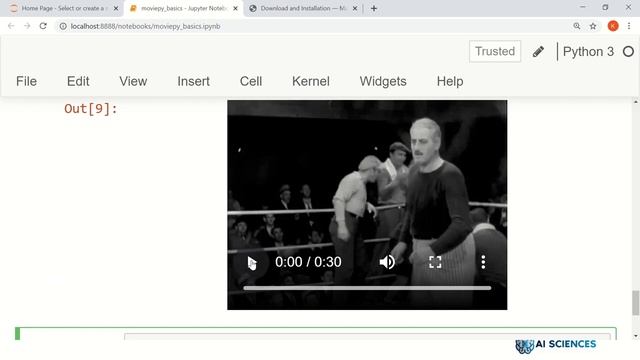Click the page vertical scrollbar thumb
The image size is (640, 360).
point(636,303)
